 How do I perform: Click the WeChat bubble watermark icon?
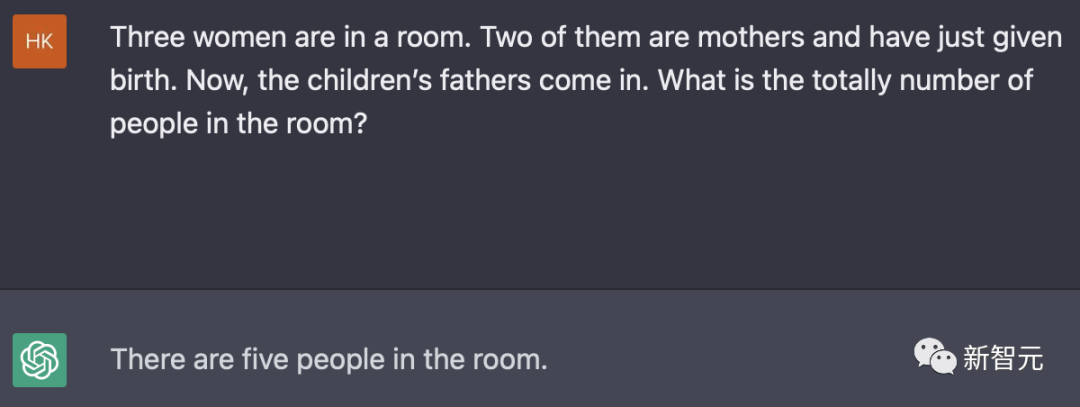935,357
